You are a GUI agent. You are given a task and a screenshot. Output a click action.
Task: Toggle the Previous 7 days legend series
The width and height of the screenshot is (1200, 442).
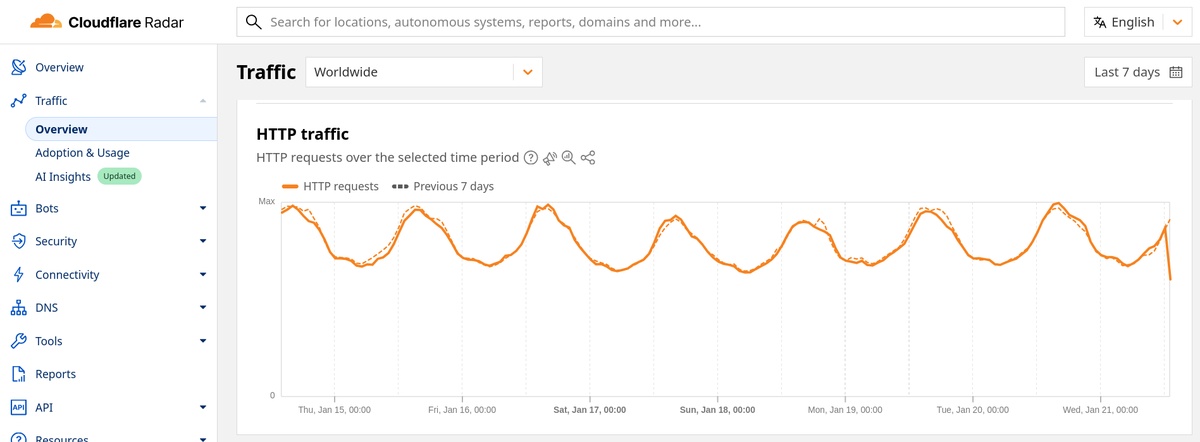443,186
